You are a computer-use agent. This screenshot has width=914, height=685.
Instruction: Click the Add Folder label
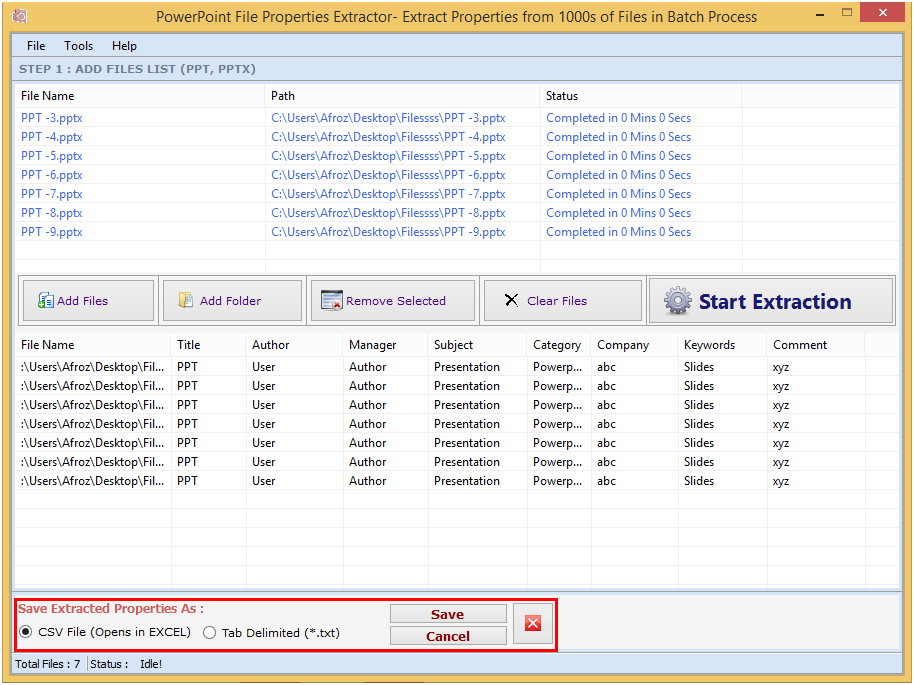tap(230, 301)
